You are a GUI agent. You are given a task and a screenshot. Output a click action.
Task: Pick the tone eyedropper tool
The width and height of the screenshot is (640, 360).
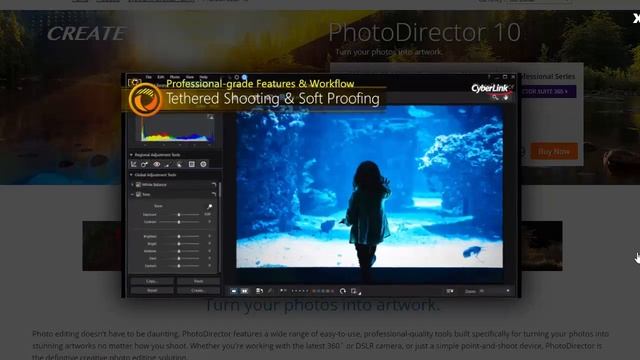tap(209, 207)
